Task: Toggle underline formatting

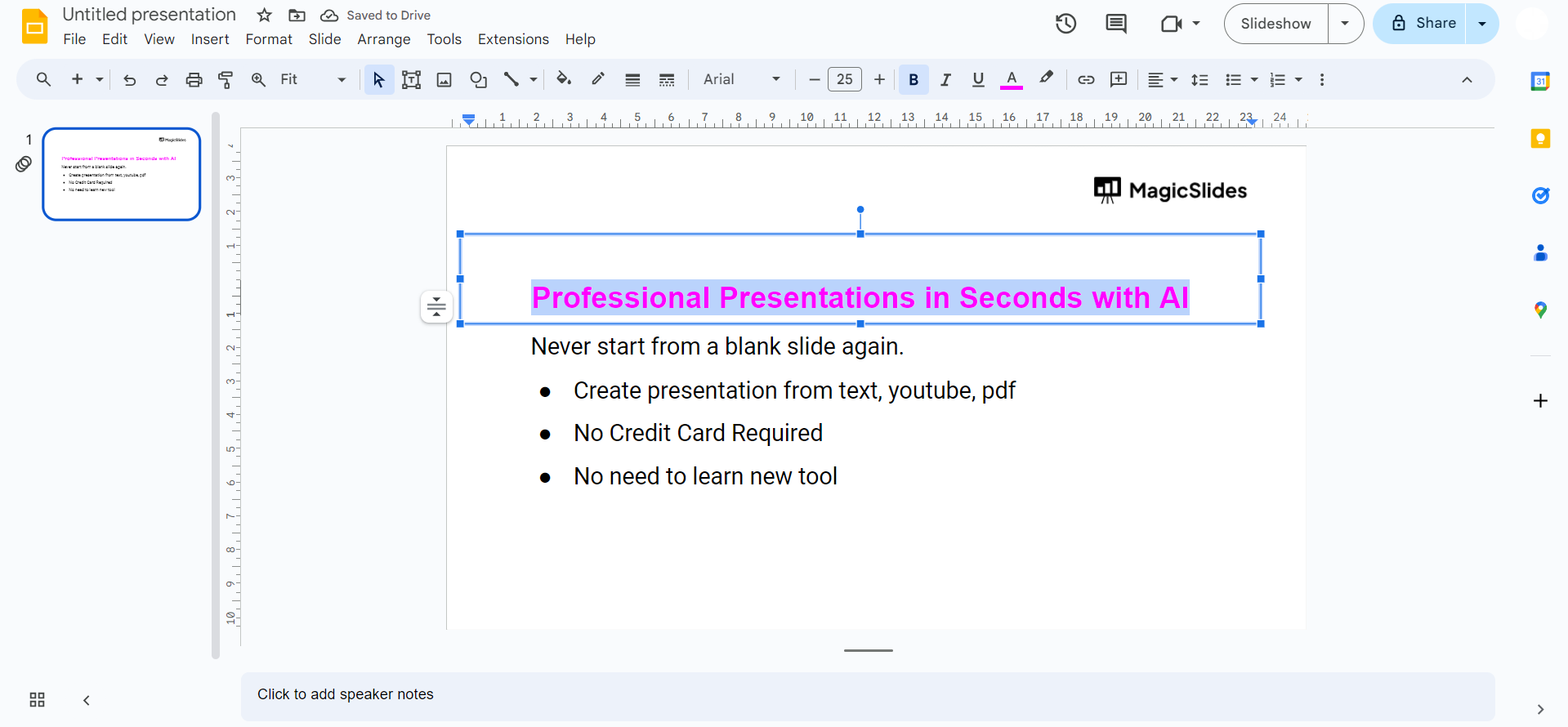Action: coord(978,79)
